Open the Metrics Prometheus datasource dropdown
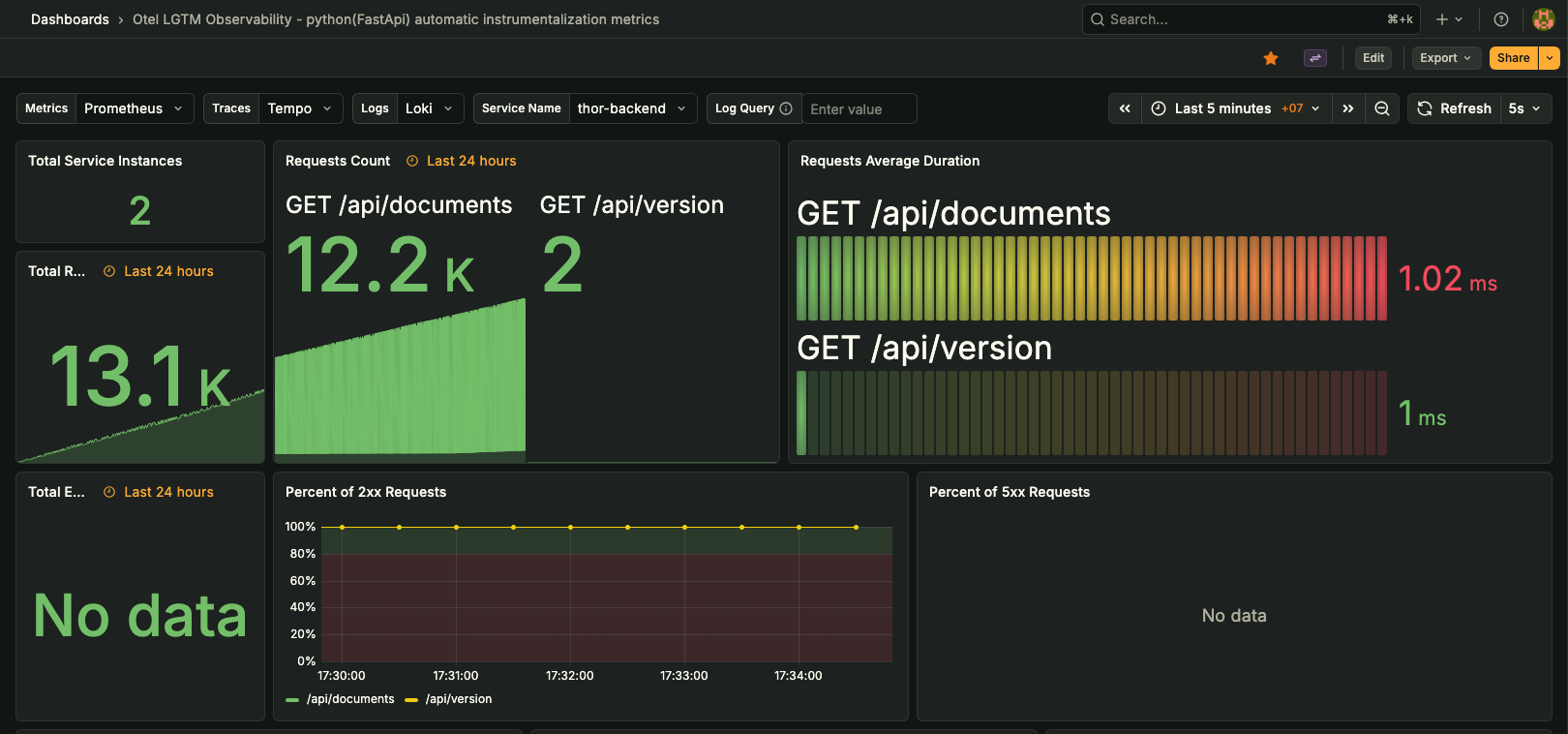 135,108
